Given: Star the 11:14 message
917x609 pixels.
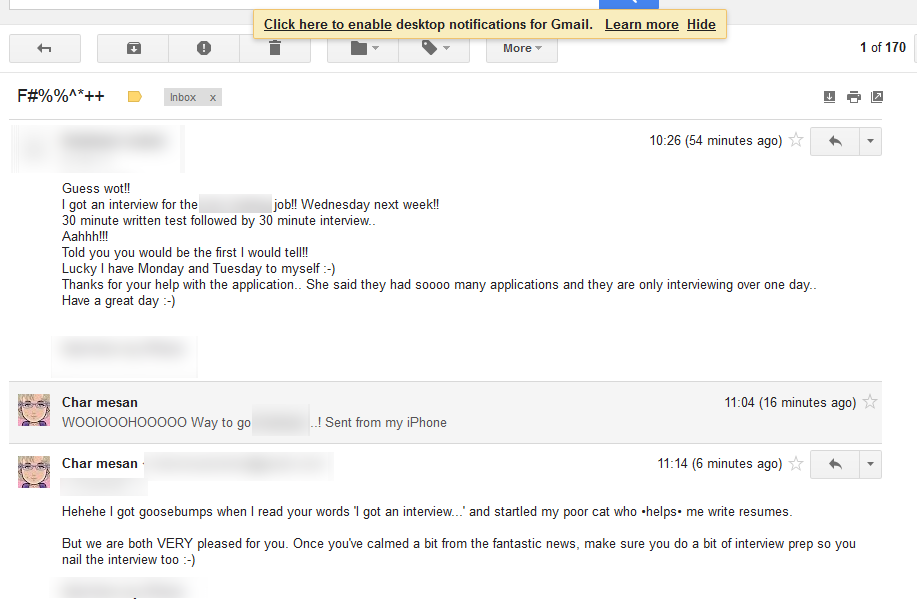Looking at the screenshot, I should (x=796, y=463).
